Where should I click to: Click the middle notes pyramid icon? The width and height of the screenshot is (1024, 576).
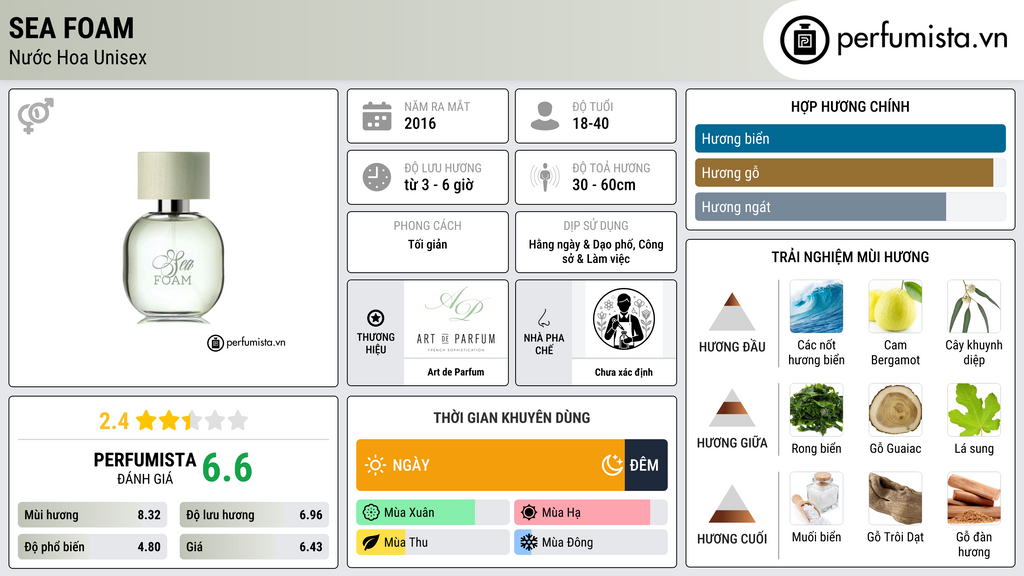click(x=732, y=408)
